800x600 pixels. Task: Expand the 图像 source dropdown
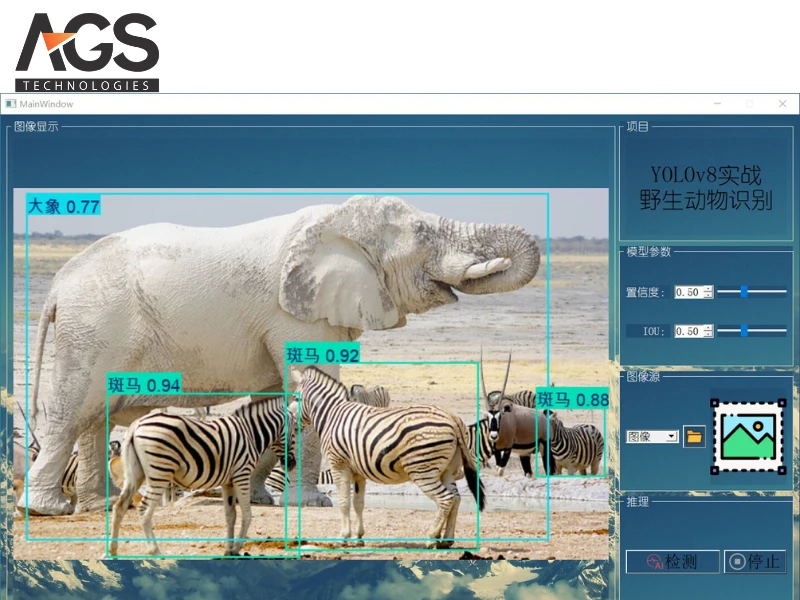pyautogui.click(x=652, y=437)
